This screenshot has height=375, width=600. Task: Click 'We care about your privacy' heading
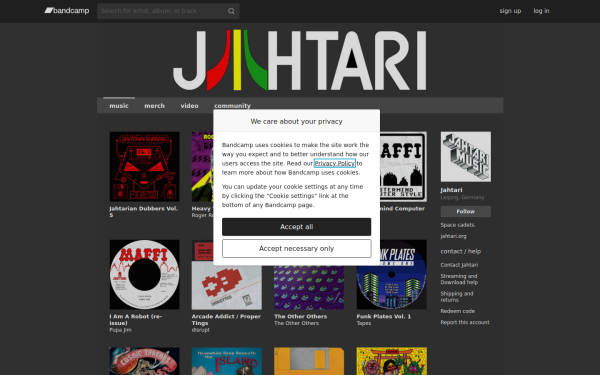[x=297, y=121]
